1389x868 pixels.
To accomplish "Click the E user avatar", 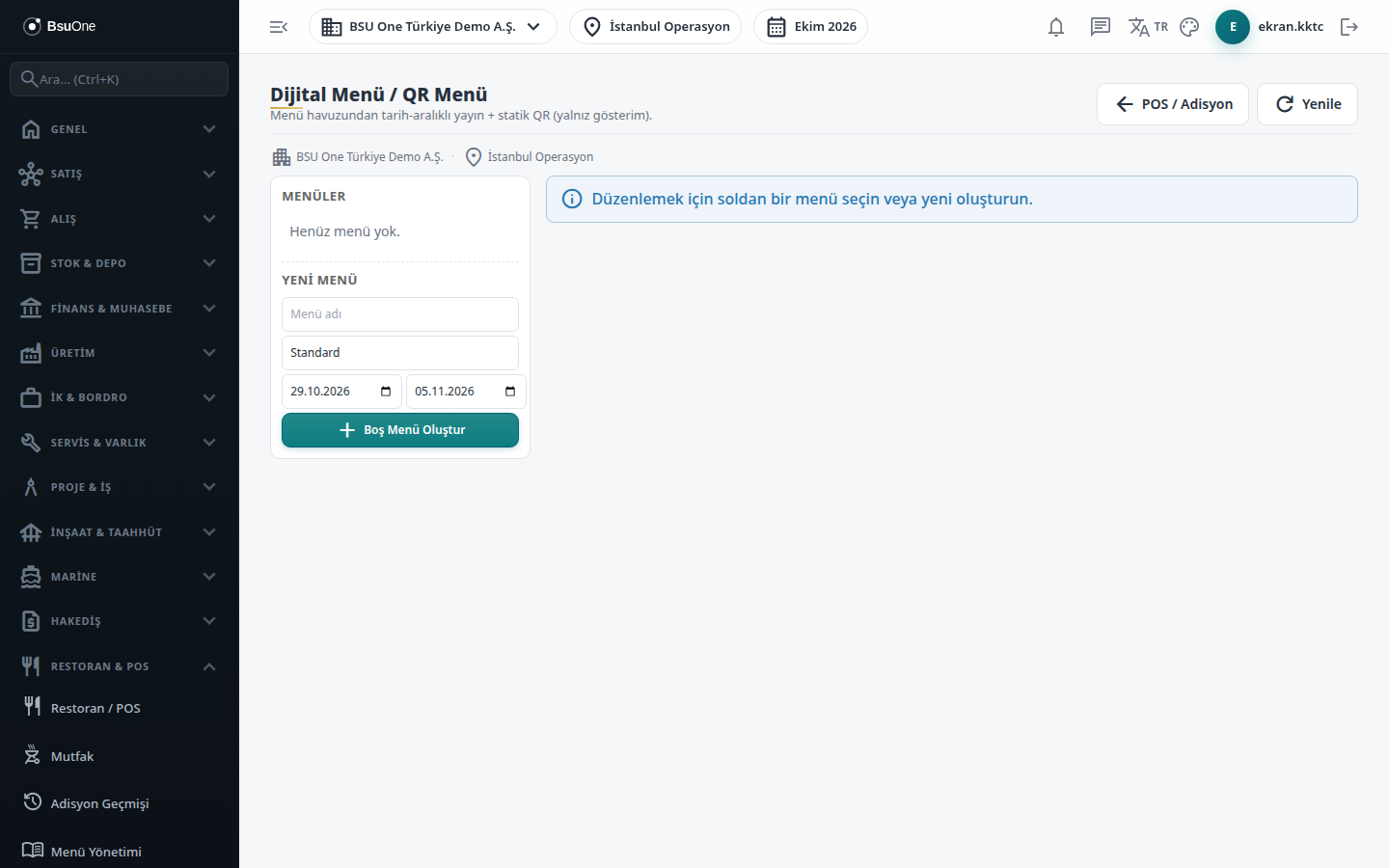I will coord(1233,27).
